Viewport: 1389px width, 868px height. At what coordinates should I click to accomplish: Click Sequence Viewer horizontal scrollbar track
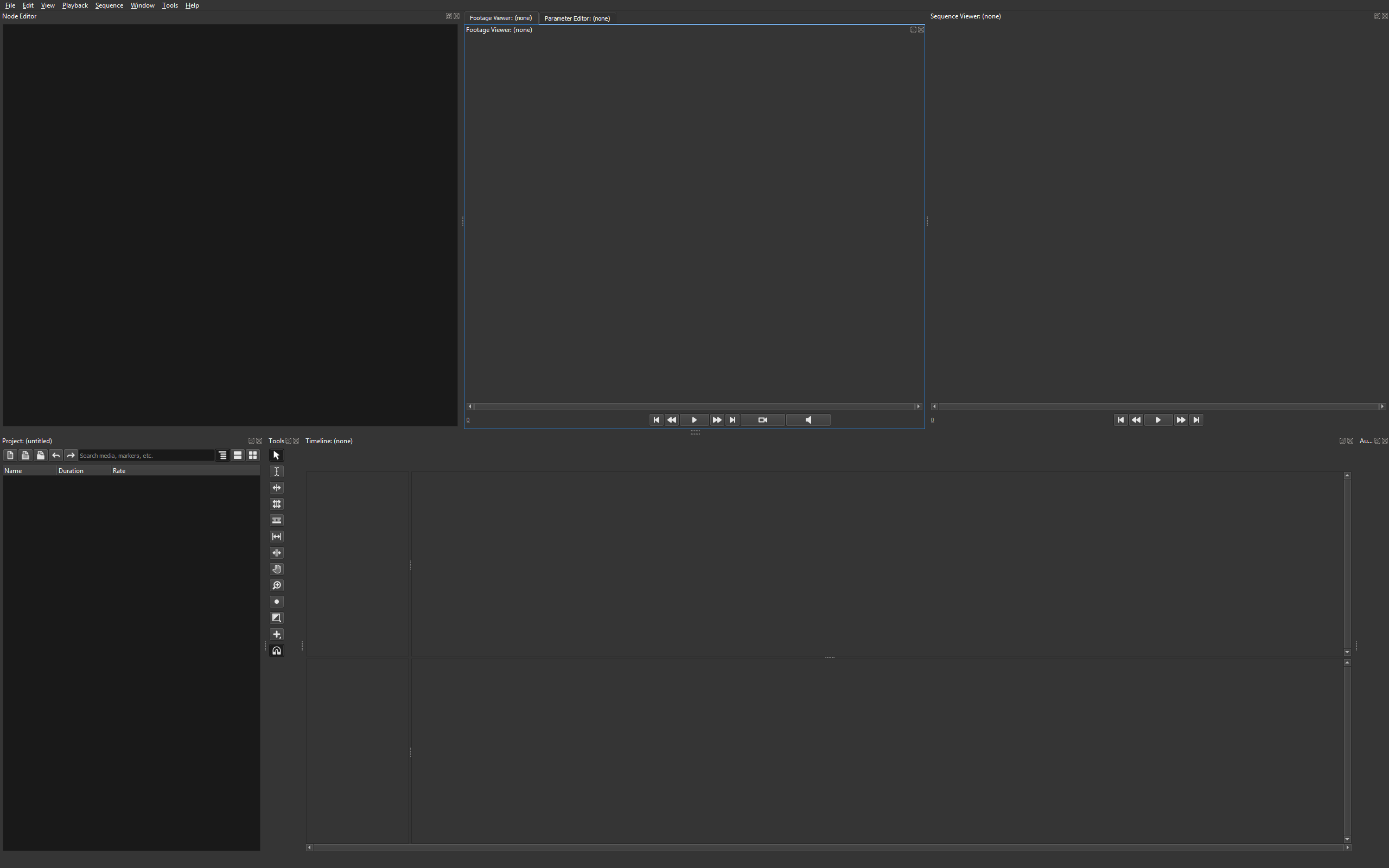[1158, 406]
